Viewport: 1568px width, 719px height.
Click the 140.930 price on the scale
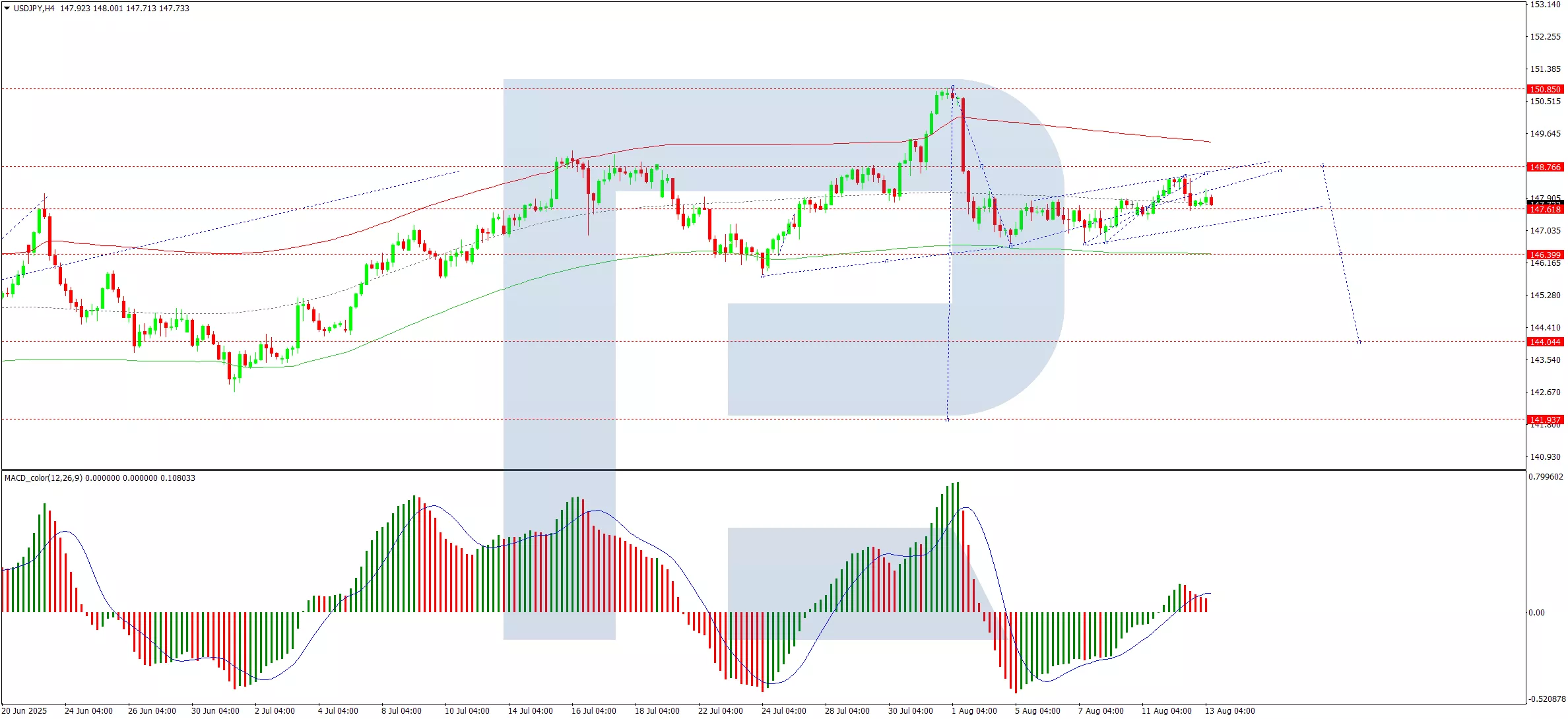pos(1545,457)
